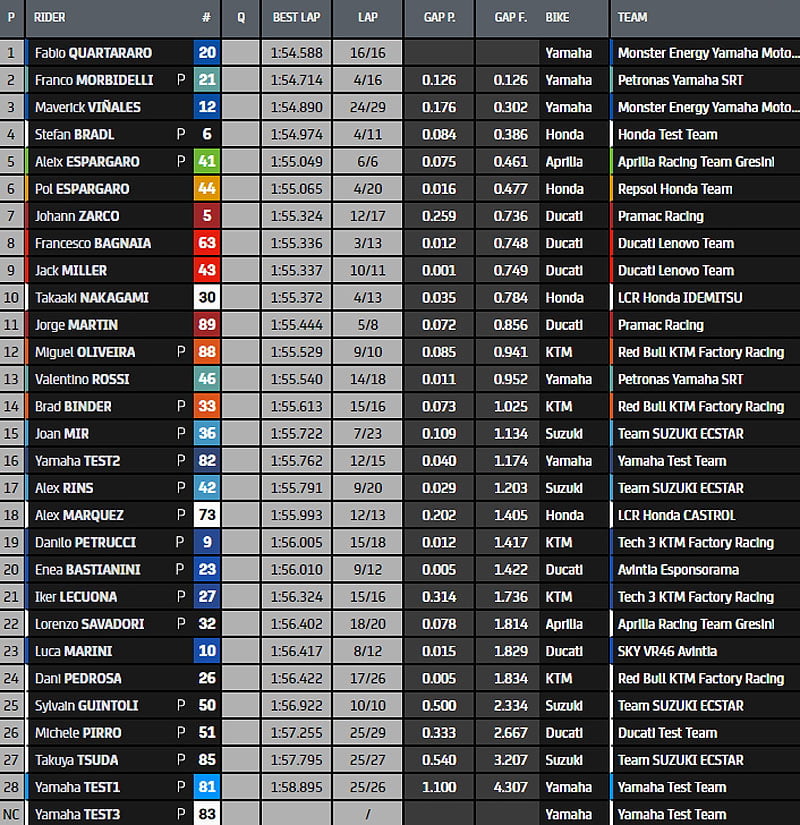Screen dimensions: 800x825
Task: Click the orange number 44 badge
Action: coord(207,189)
